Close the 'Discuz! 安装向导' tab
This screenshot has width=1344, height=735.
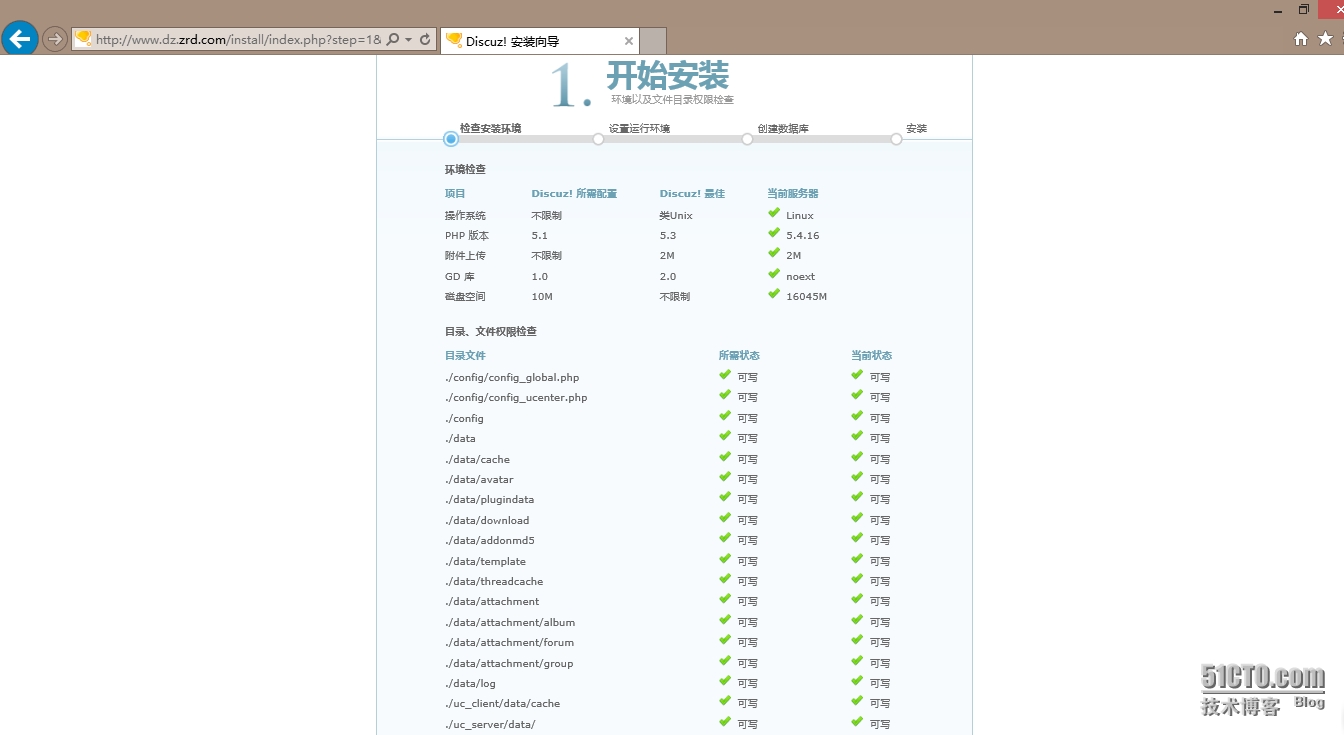[x=628, y=41]
